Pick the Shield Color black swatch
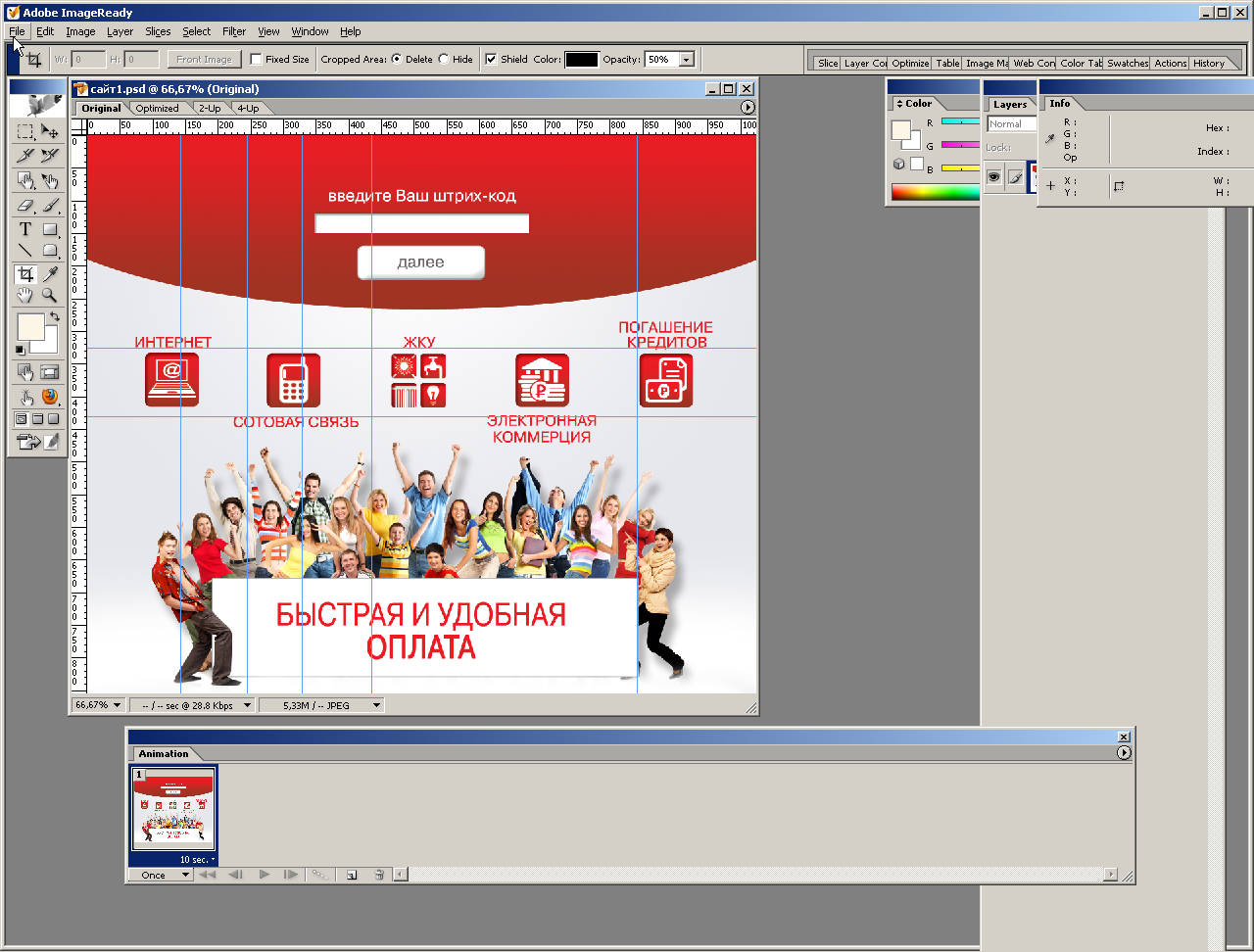The width and height of the screenshot is (1254, 952). (582, 59)
